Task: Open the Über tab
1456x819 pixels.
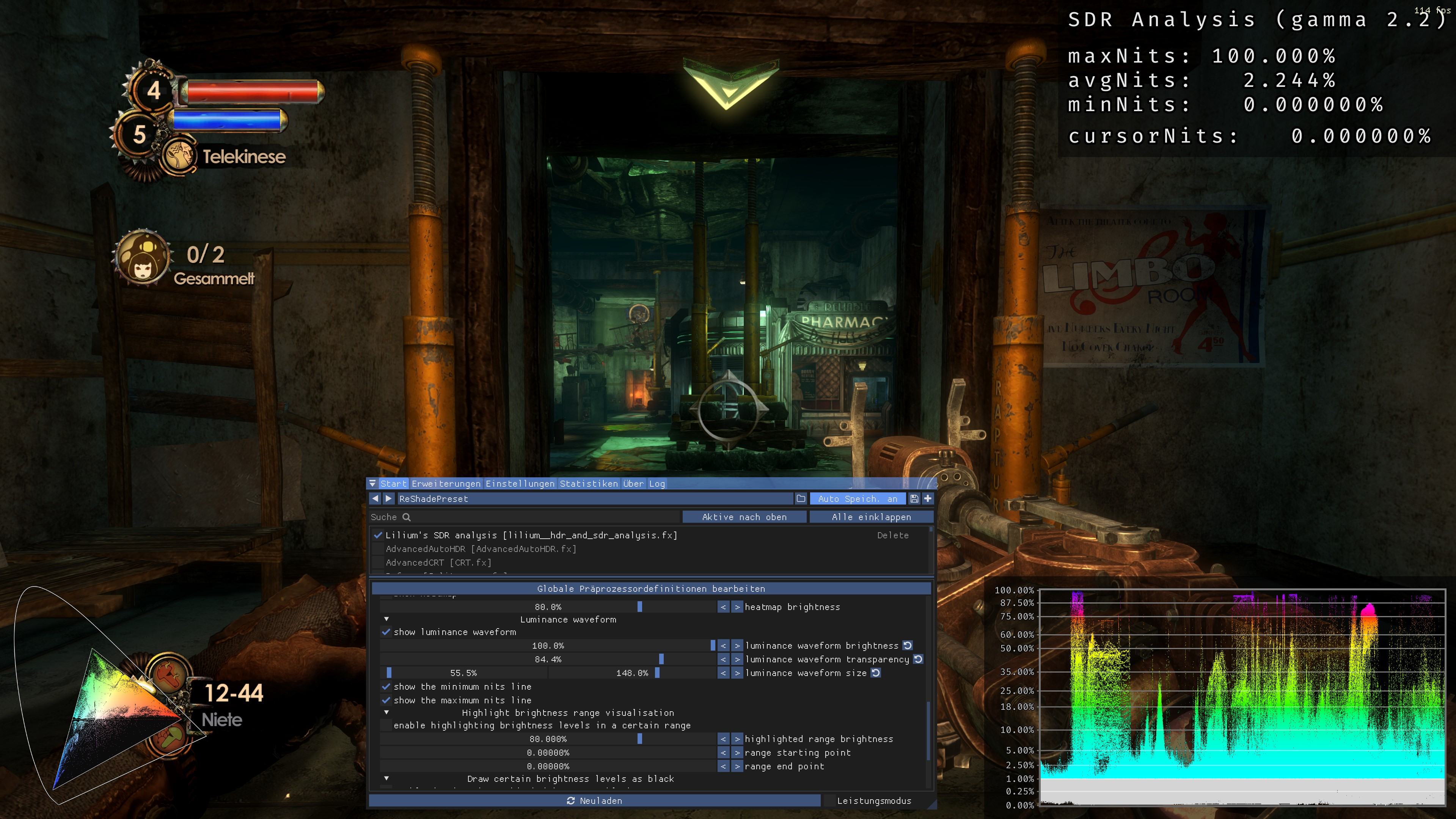Action: (x=633, y=484)
